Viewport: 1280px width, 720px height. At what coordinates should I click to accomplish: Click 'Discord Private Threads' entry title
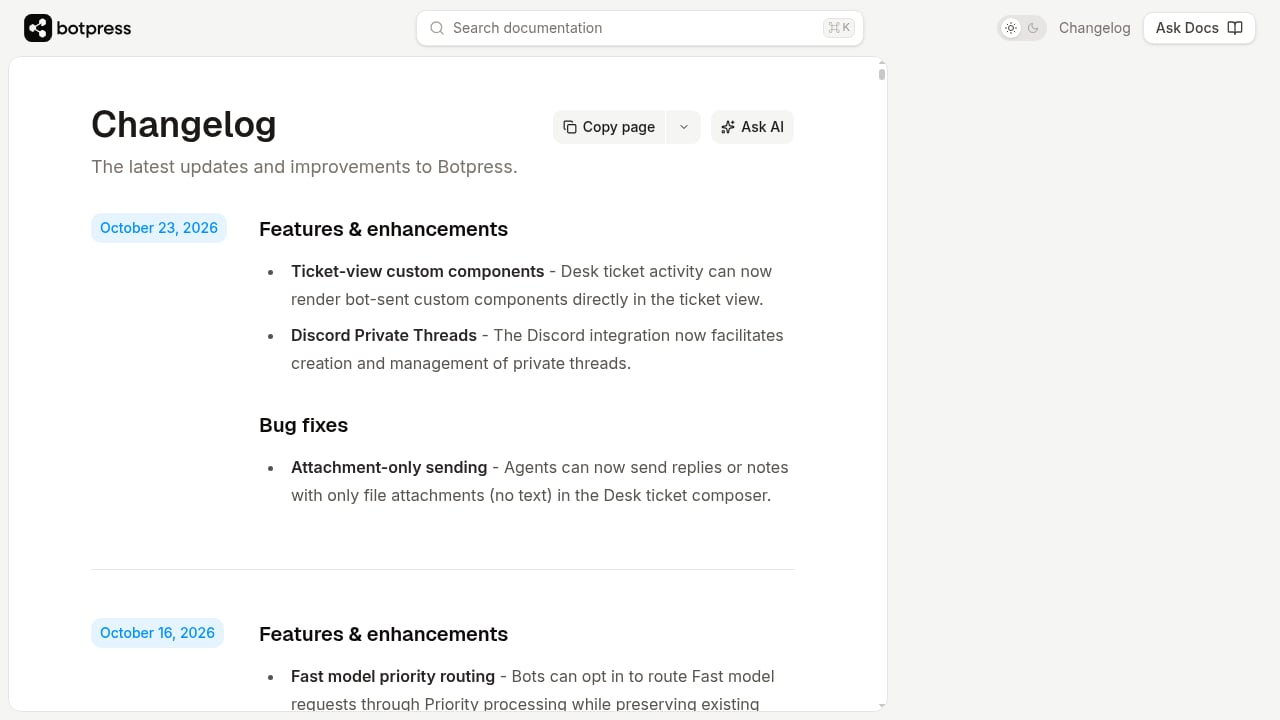pos(384,335)
